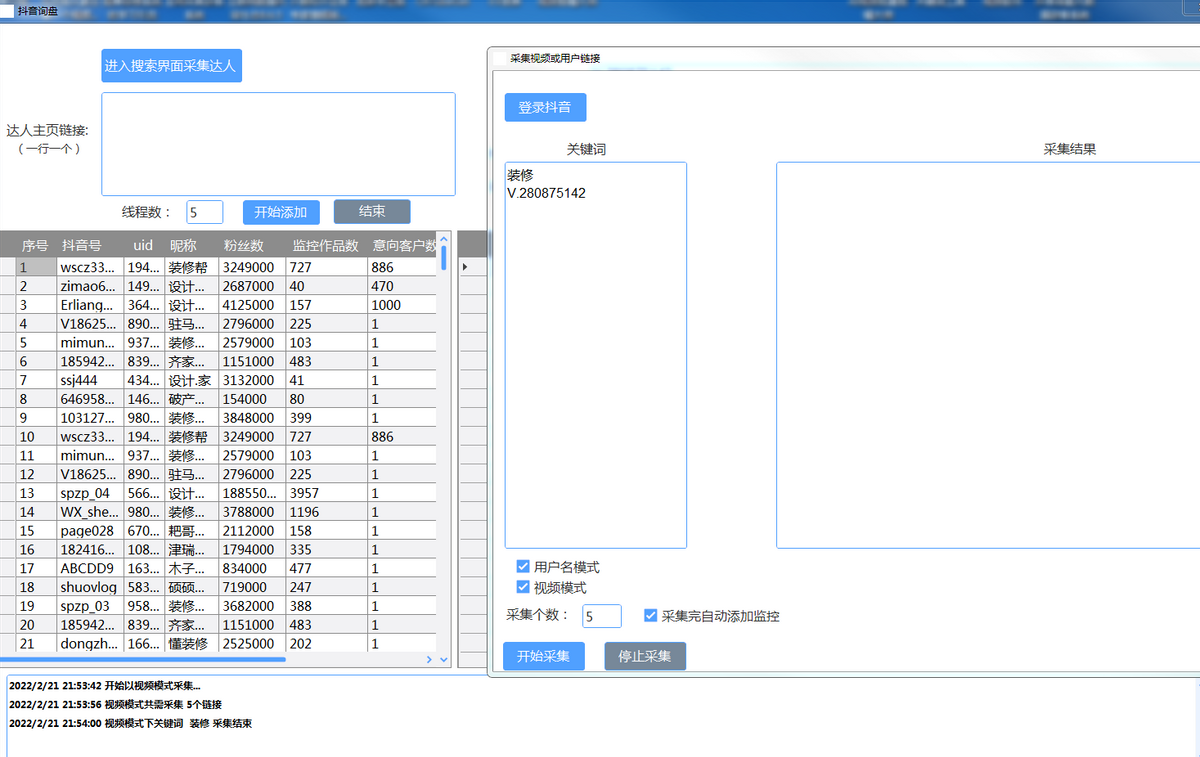Select the 646958... 抖音号 cell
The width and height of the screenshot is (1200, 757).
(x=90, y=399)
